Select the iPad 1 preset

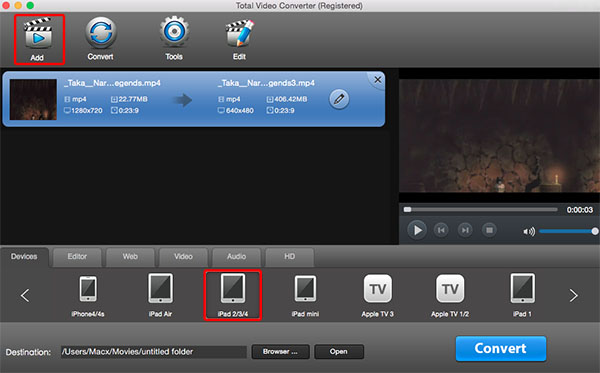[x=522, y=295]
